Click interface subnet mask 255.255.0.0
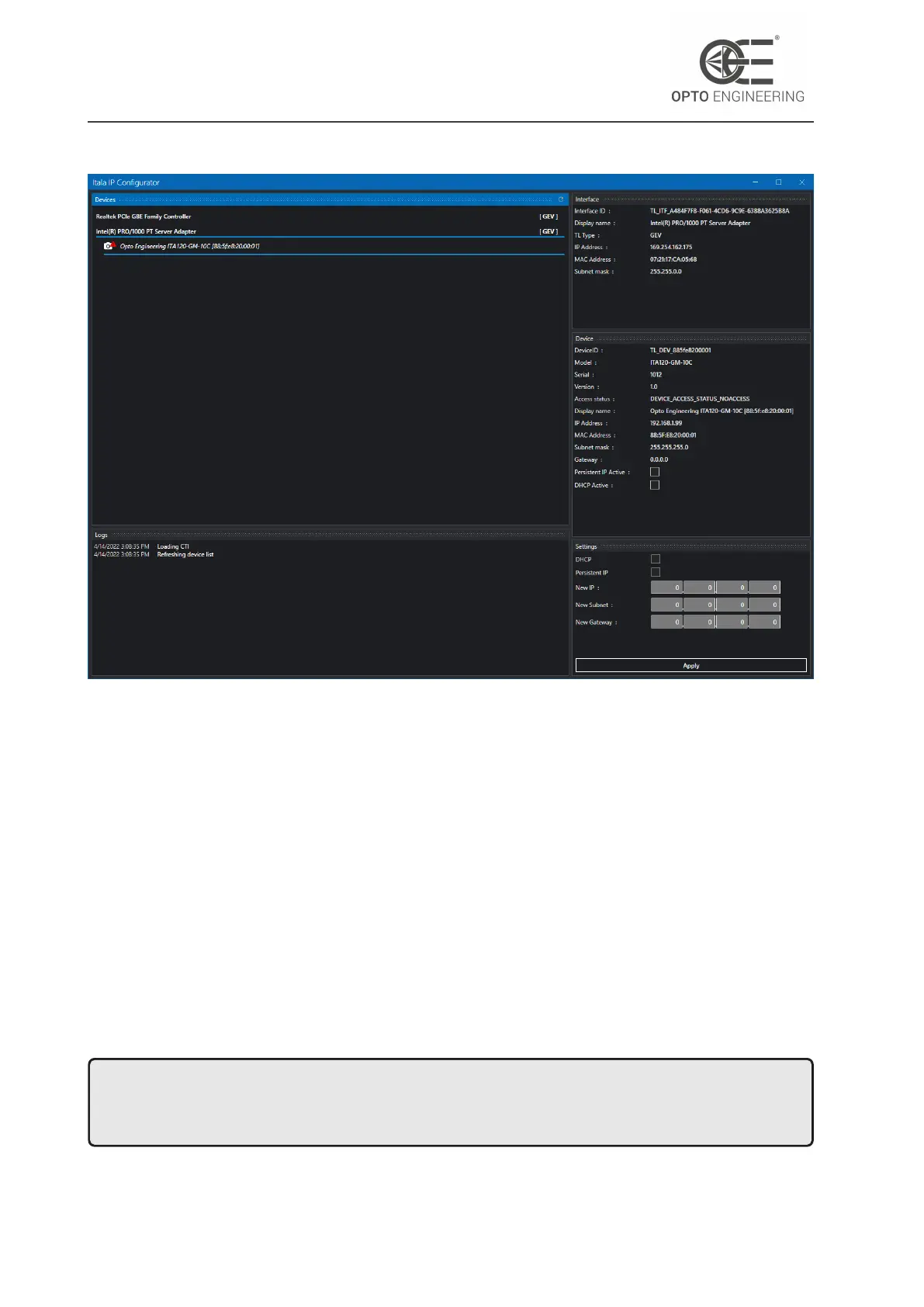924x1307 pixels. [x=666, y=272]
